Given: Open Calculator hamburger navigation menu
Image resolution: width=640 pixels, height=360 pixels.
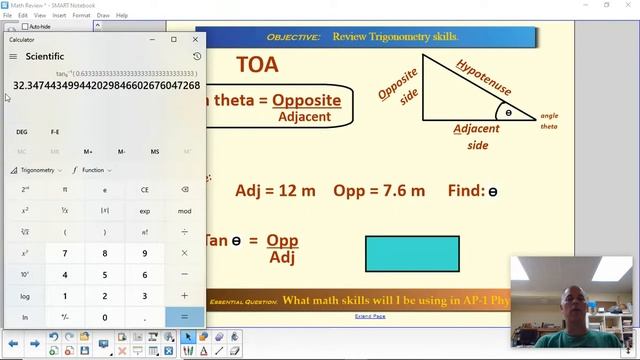Looking at the screenshot, I should (13, 56).
